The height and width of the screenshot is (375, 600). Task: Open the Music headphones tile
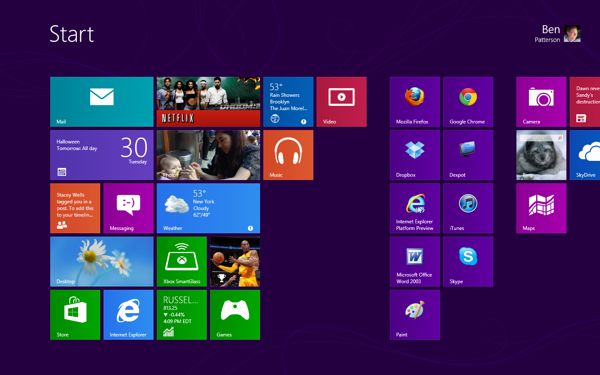pos(288,155)
